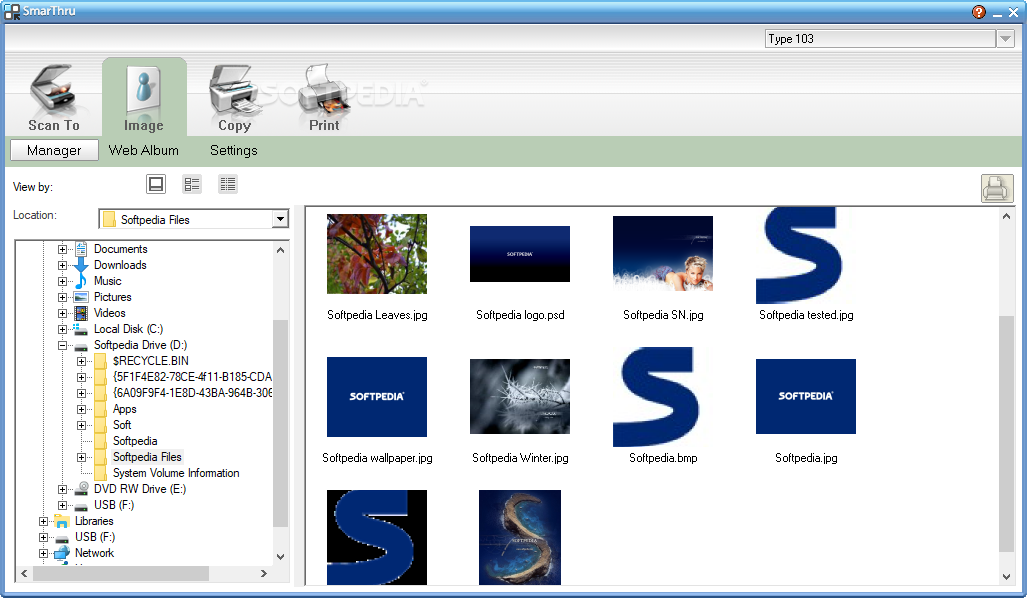Expand the Documents tree node
The height and width of the screenshot is (598, 1027).
(62, 250)
